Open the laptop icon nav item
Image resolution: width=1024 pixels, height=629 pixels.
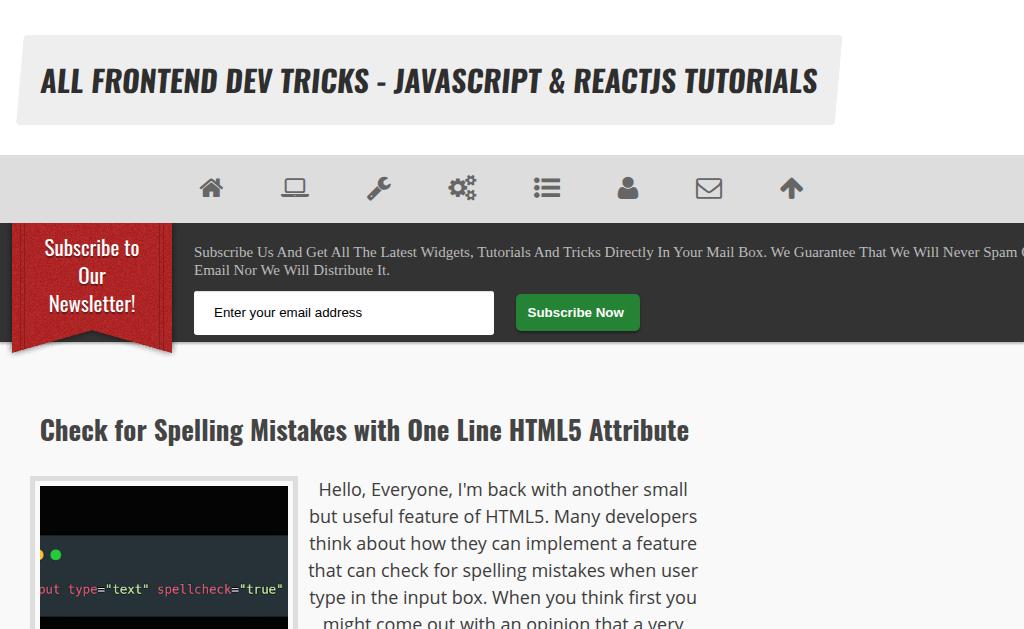pyautogui.click(x=295, y=188)
